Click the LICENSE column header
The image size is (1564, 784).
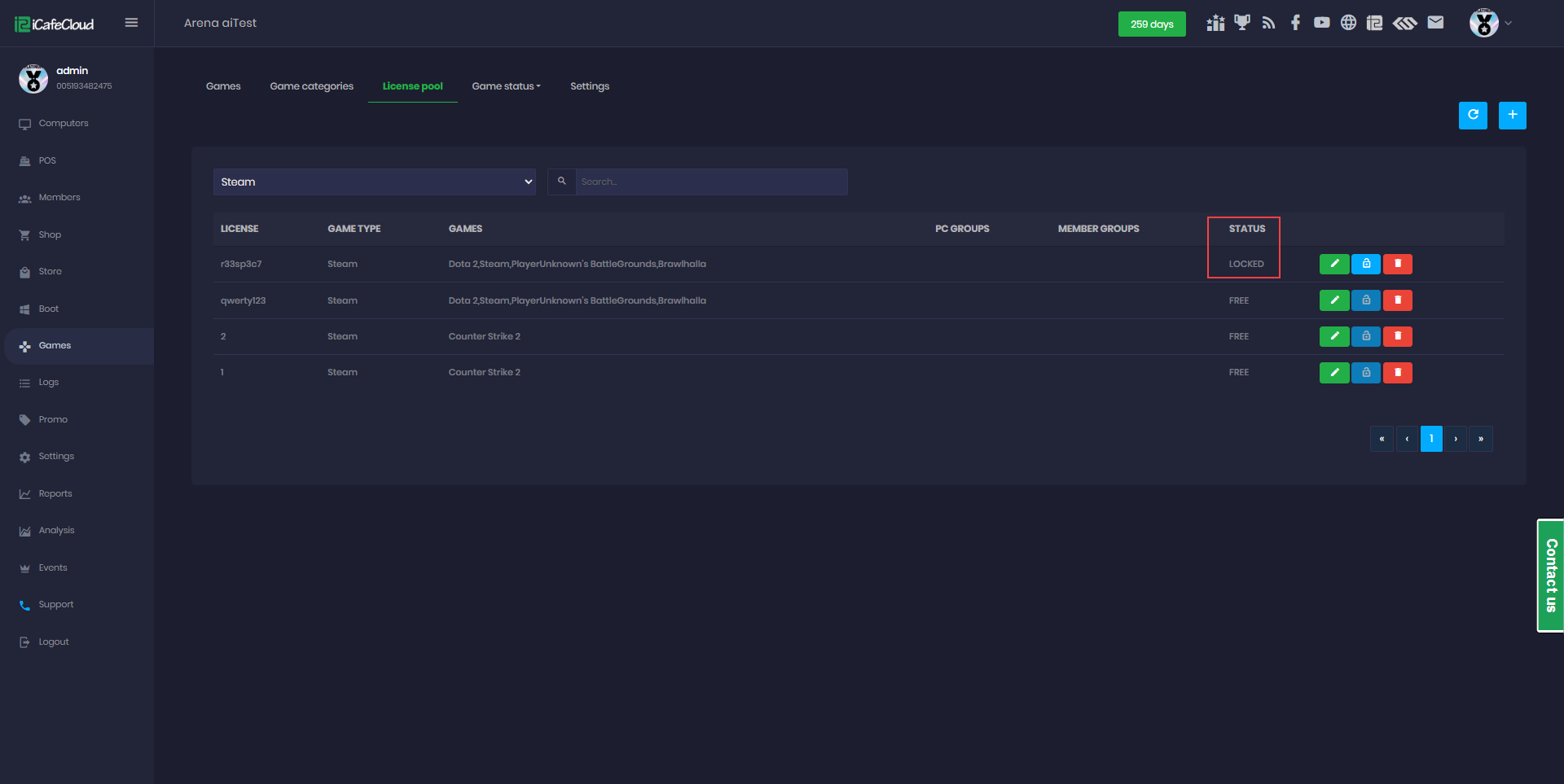[x=239, y=229]
